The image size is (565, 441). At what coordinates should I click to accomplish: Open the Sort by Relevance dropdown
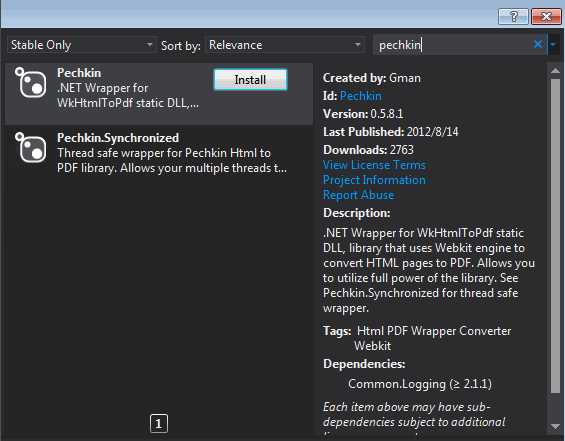click(x=285, y=45)
